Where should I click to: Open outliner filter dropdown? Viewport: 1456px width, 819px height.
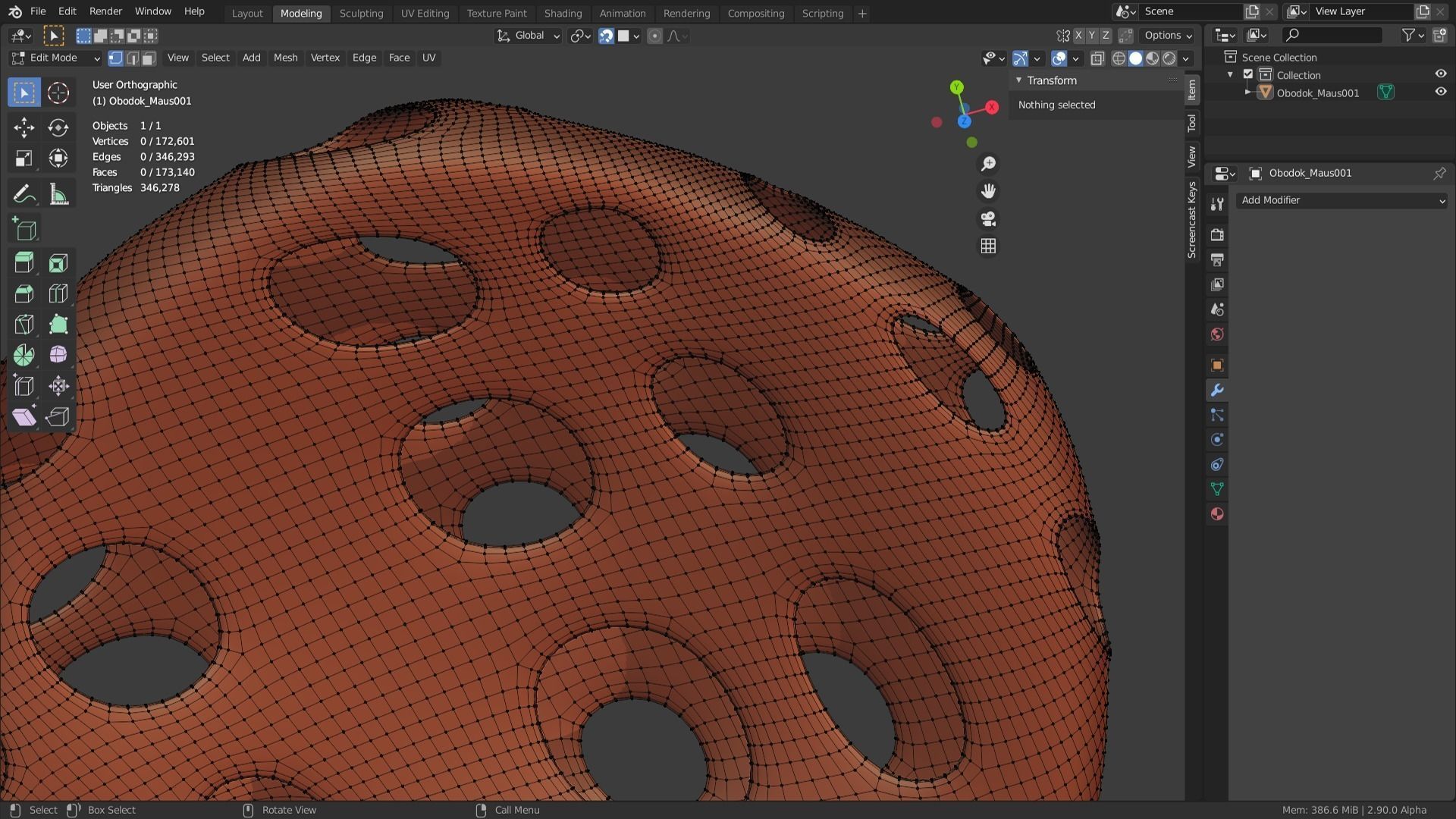pos(1412,35)
